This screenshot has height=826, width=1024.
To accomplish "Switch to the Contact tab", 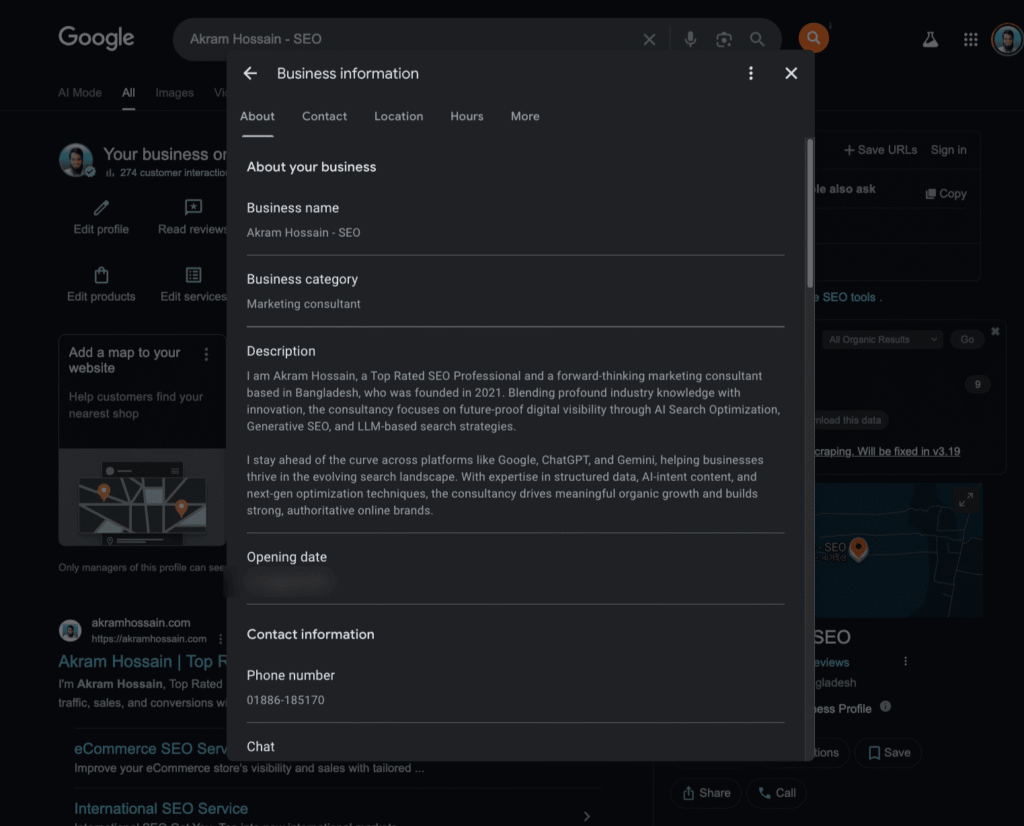I will (324, 116).
